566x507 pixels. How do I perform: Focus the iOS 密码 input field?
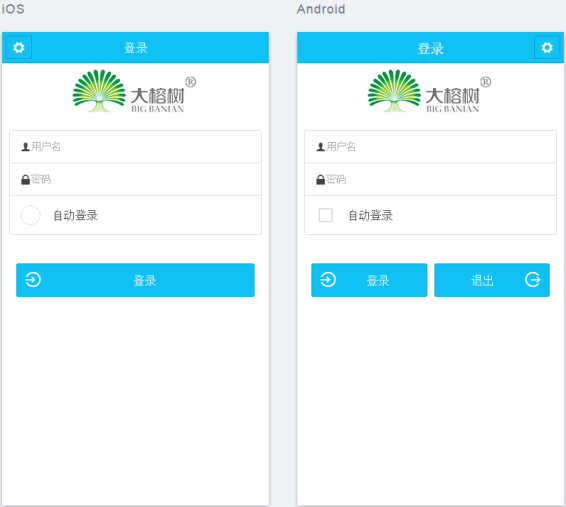(x=135, y=179)
